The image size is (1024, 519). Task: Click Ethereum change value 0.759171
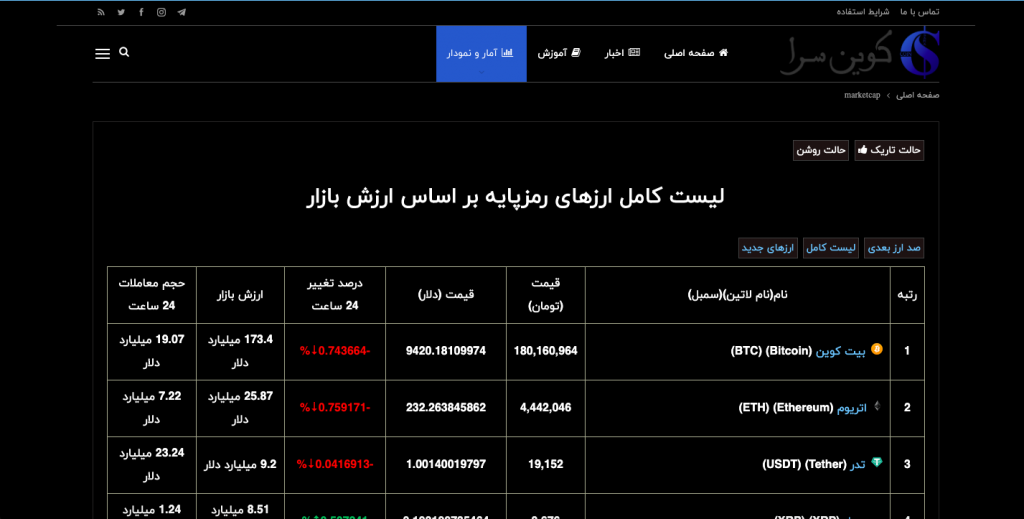pyautogui.click(x=335, y=408)
